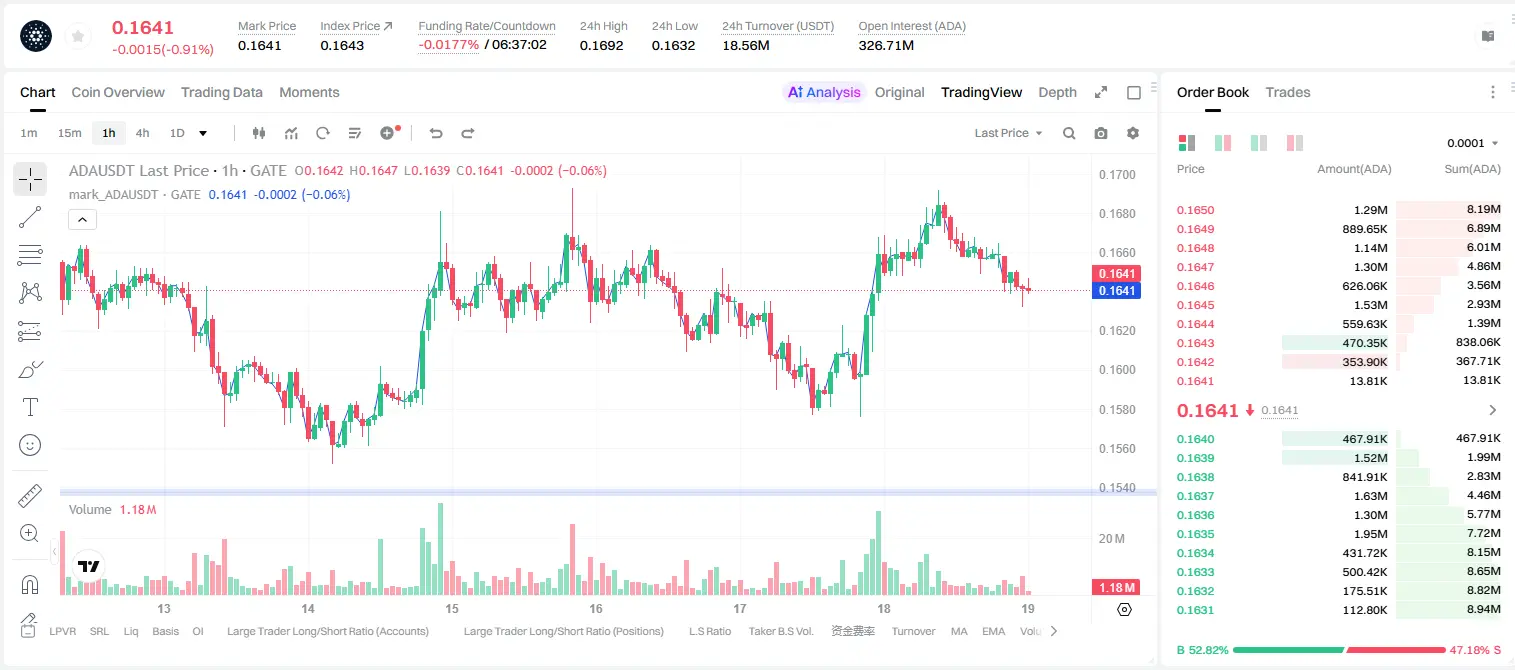Select the trend line drawing tool

point(30,217)
